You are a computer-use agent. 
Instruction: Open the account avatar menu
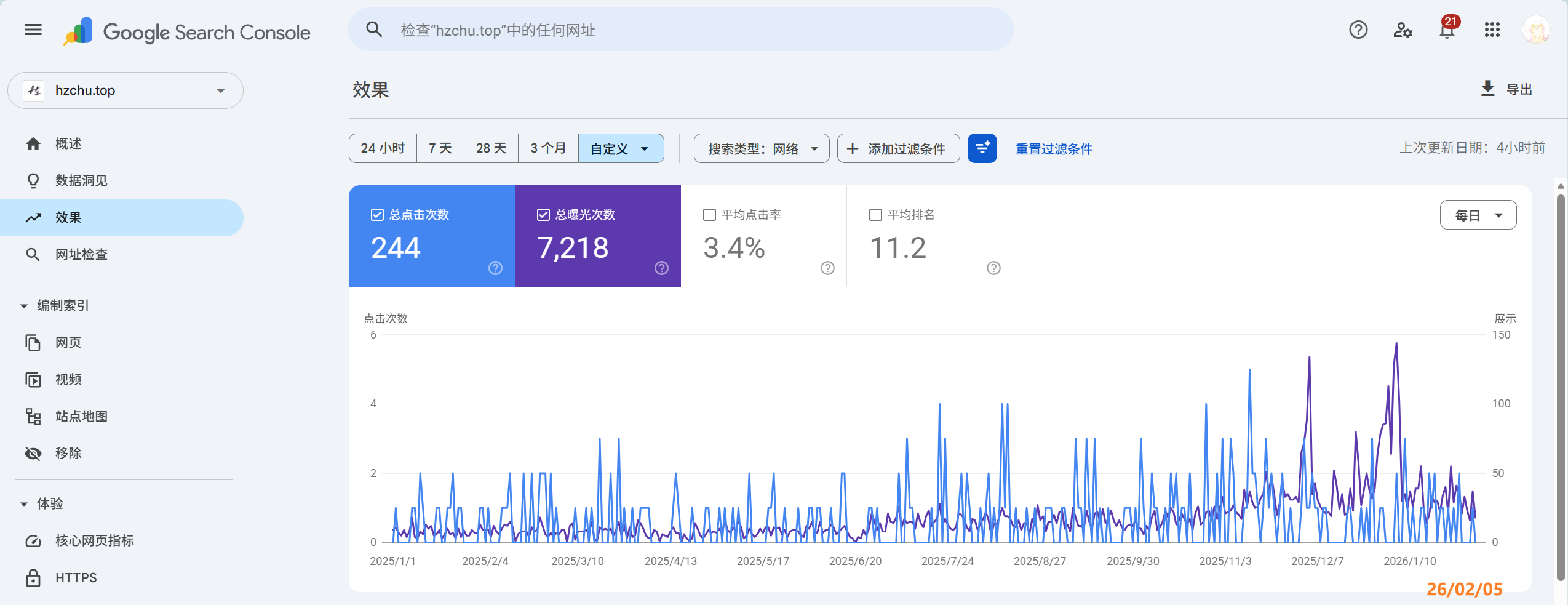pyautogui.click(x=1536, y=30)
